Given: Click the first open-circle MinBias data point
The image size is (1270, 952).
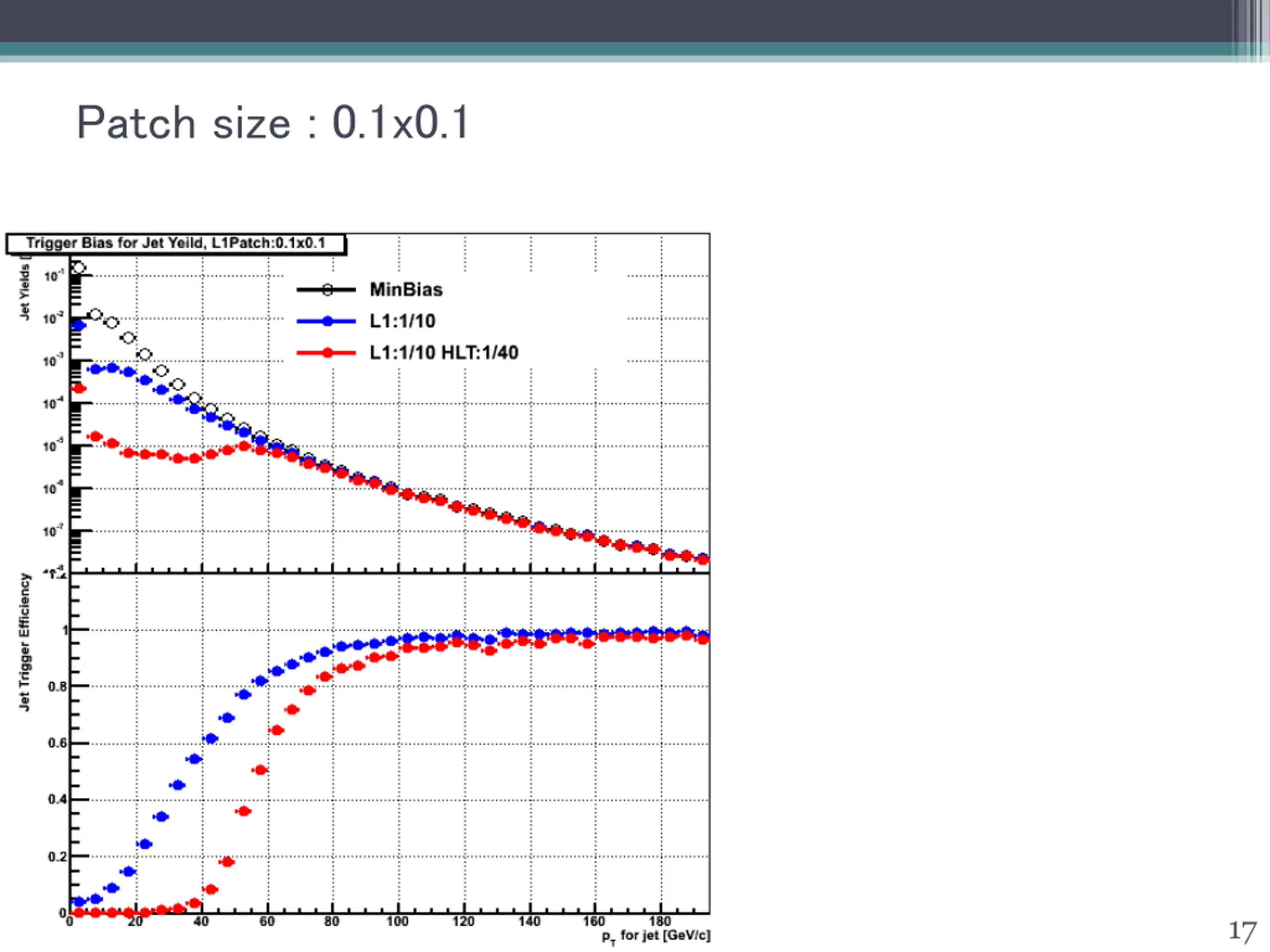Looking at the screenshot, I should click(79, 268).
